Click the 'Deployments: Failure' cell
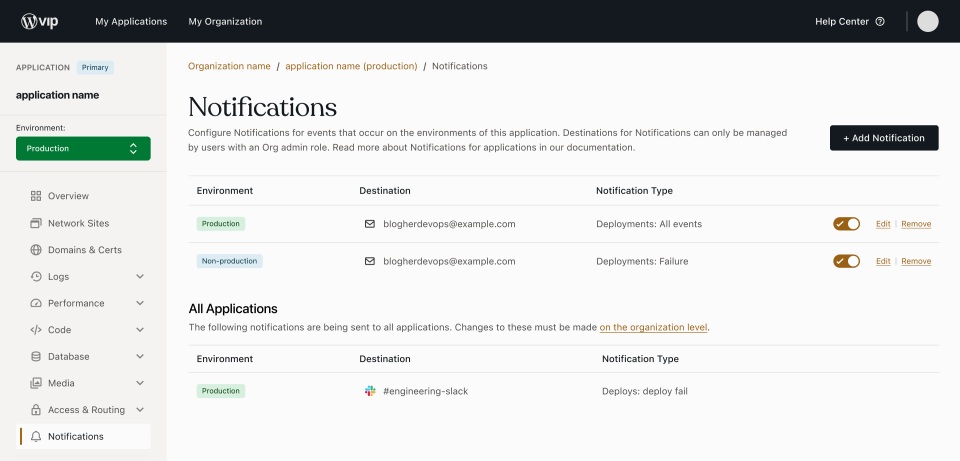 click(642, 261)
